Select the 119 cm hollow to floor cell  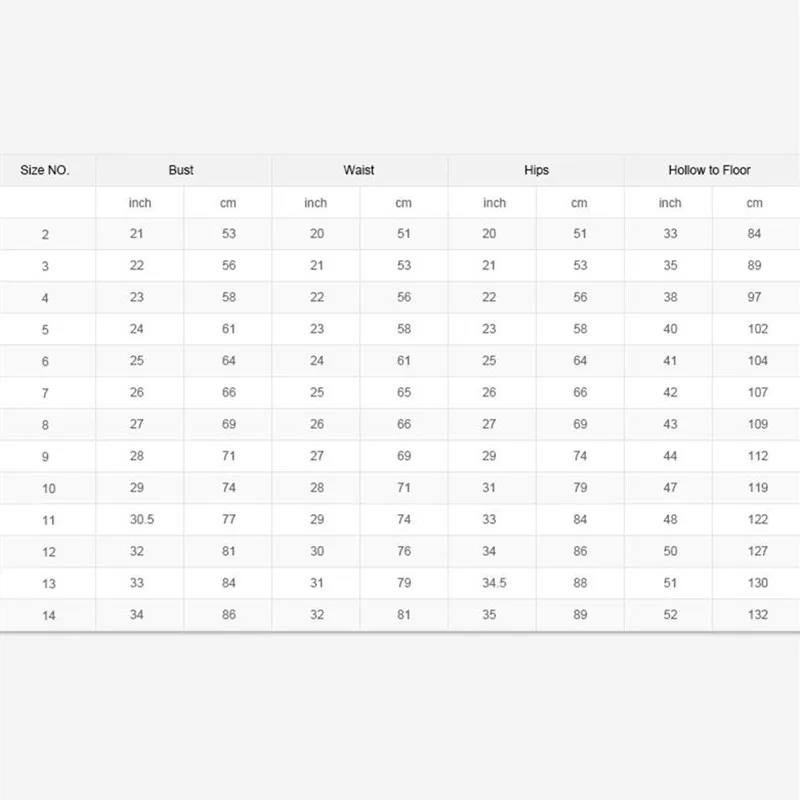tap(757, 488)
